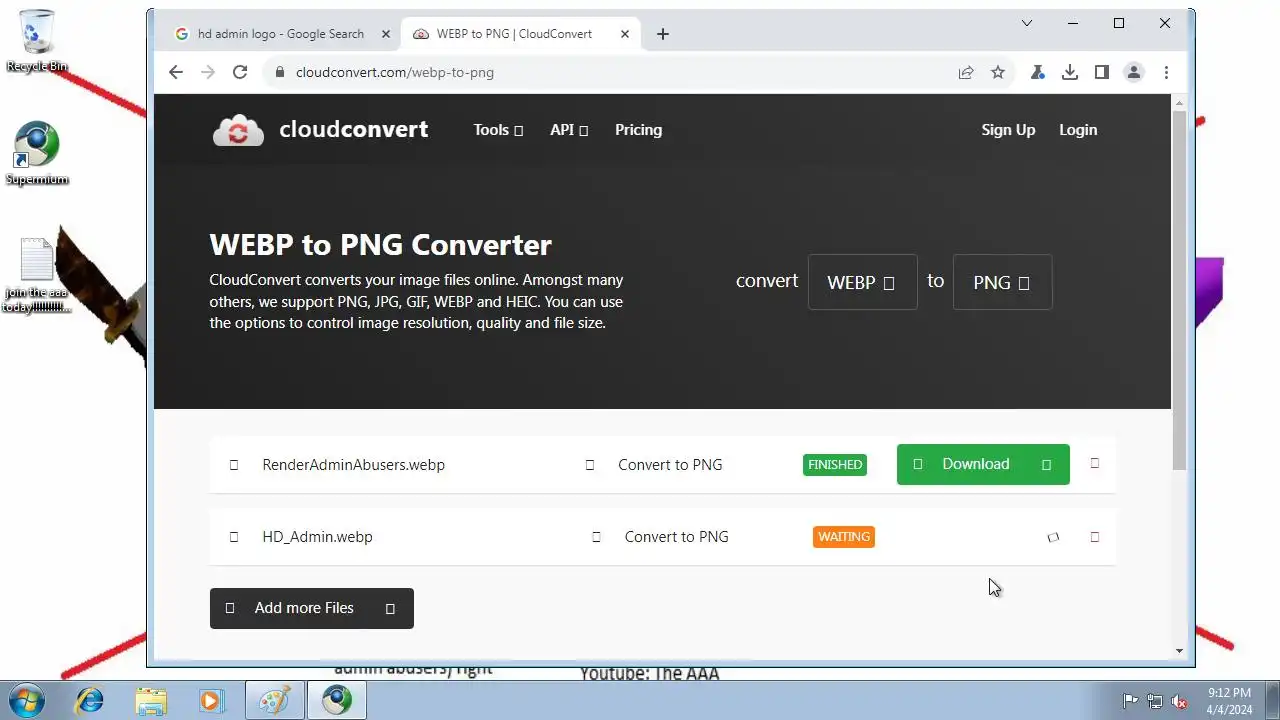Remove the HD_Admin.webp file row
This screenshot has height=720, width=1280.
(x=1094, y=537)
